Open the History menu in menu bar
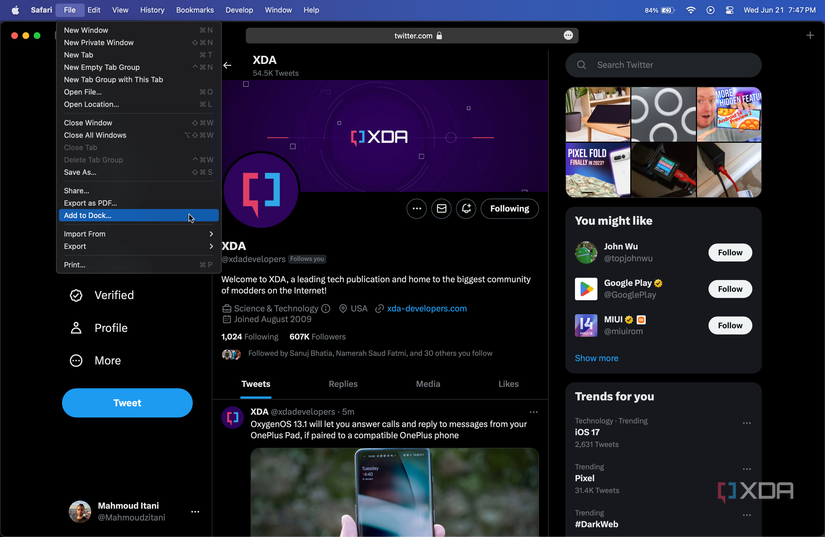The width and height of the screenshot is (825, 537). [152, 10]
